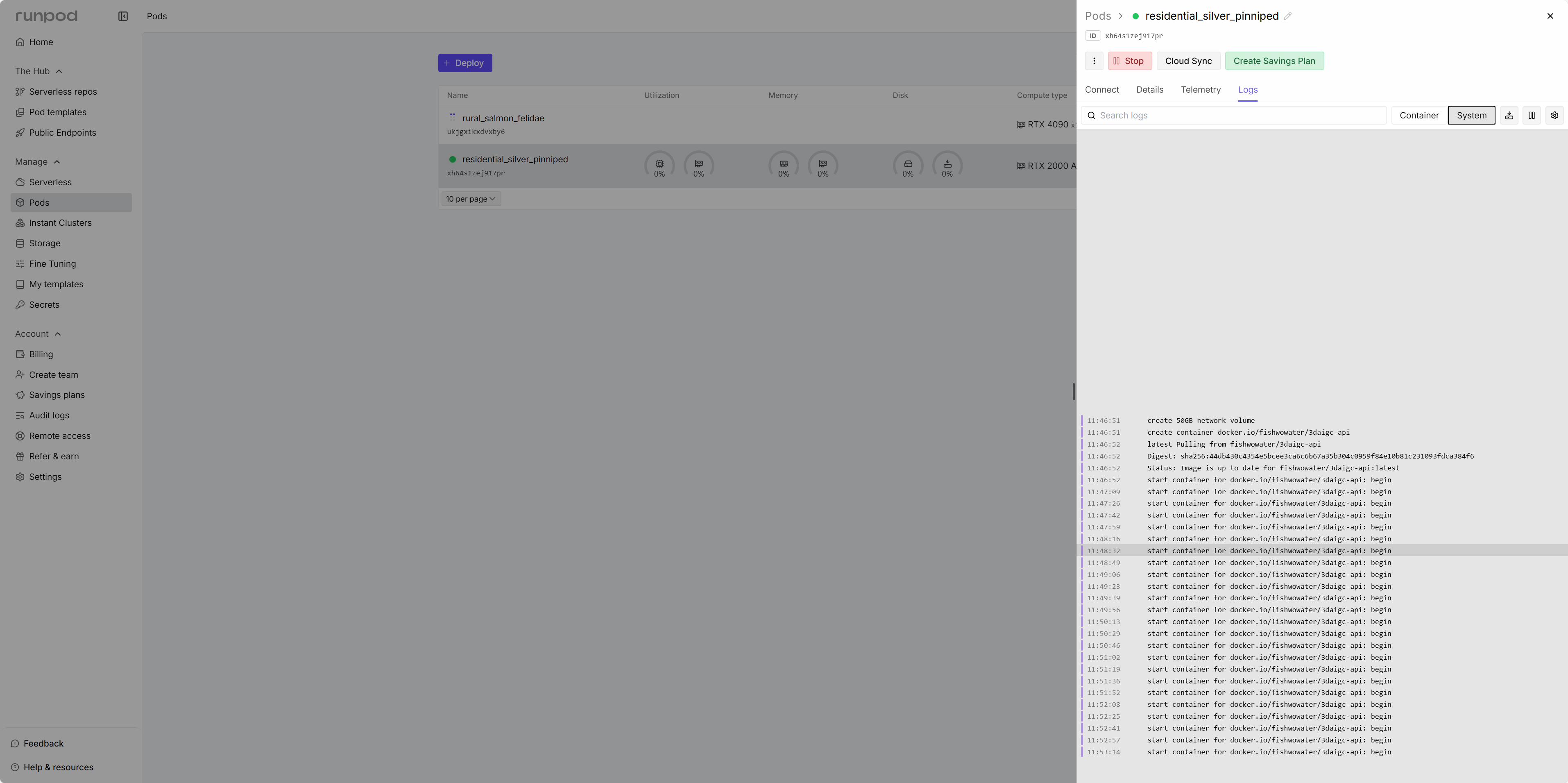The width and height of the screenshot is (1568, 783).
Task: Click GPU utilization gauge of residential_silver_pinniped
Action: coord(698,166)
